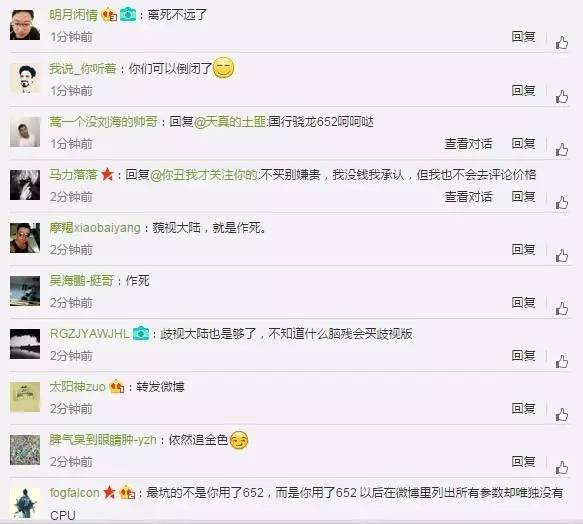Like the comment by RGZJYAWJHL
Screen dimensions: 583x524
click(x=562, y=361)
